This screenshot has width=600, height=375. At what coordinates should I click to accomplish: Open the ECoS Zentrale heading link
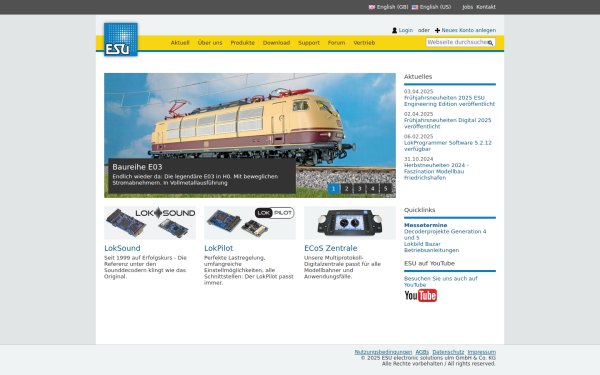click(331, 248)
